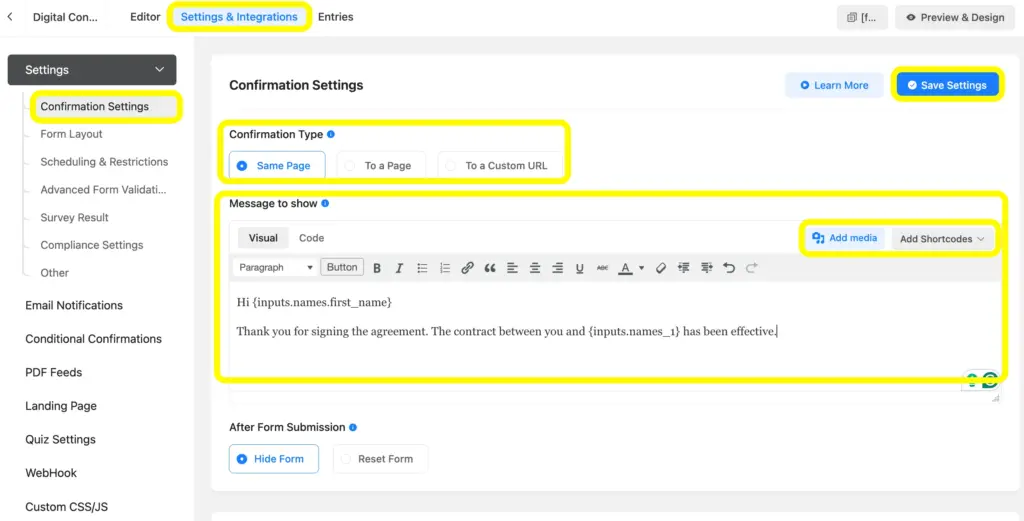This screenshot has height=521, width=1024.
Task: Switch to the Visual editor tab
Action: click(x=263, y=238)
